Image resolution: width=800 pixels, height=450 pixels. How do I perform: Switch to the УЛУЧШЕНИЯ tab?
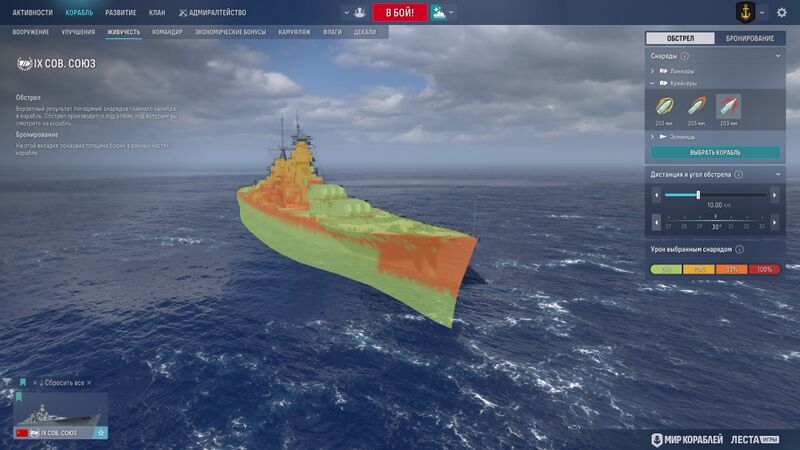tap(78, 32)
